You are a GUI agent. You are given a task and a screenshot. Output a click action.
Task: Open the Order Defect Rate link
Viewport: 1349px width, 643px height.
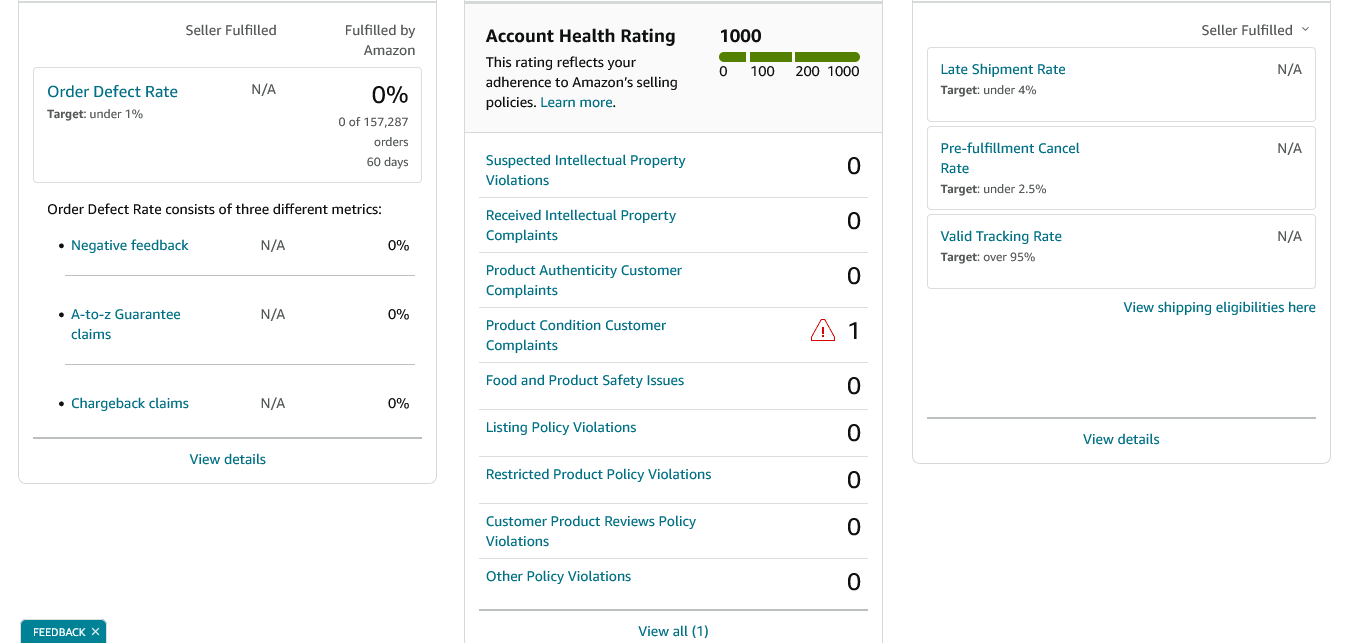click(x=112, y=91)
